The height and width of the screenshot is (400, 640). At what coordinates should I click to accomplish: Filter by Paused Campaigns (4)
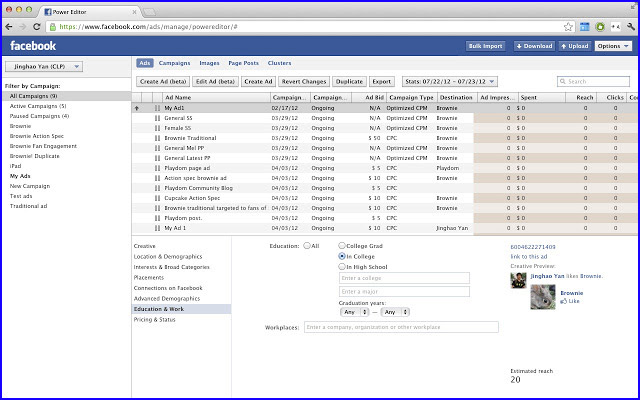pos(39,116)
